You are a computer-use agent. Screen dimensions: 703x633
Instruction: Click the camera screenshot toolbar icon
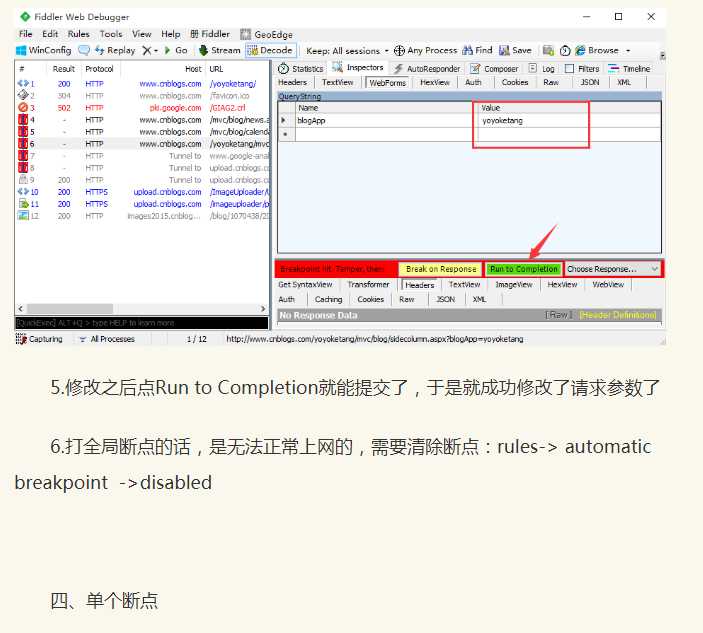click(x=548, y=50)
